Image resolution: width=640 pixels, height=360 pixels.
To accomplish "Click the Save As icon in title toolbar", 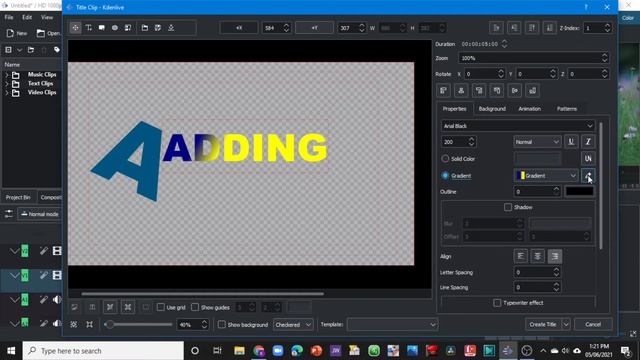I will pos(158,28).
